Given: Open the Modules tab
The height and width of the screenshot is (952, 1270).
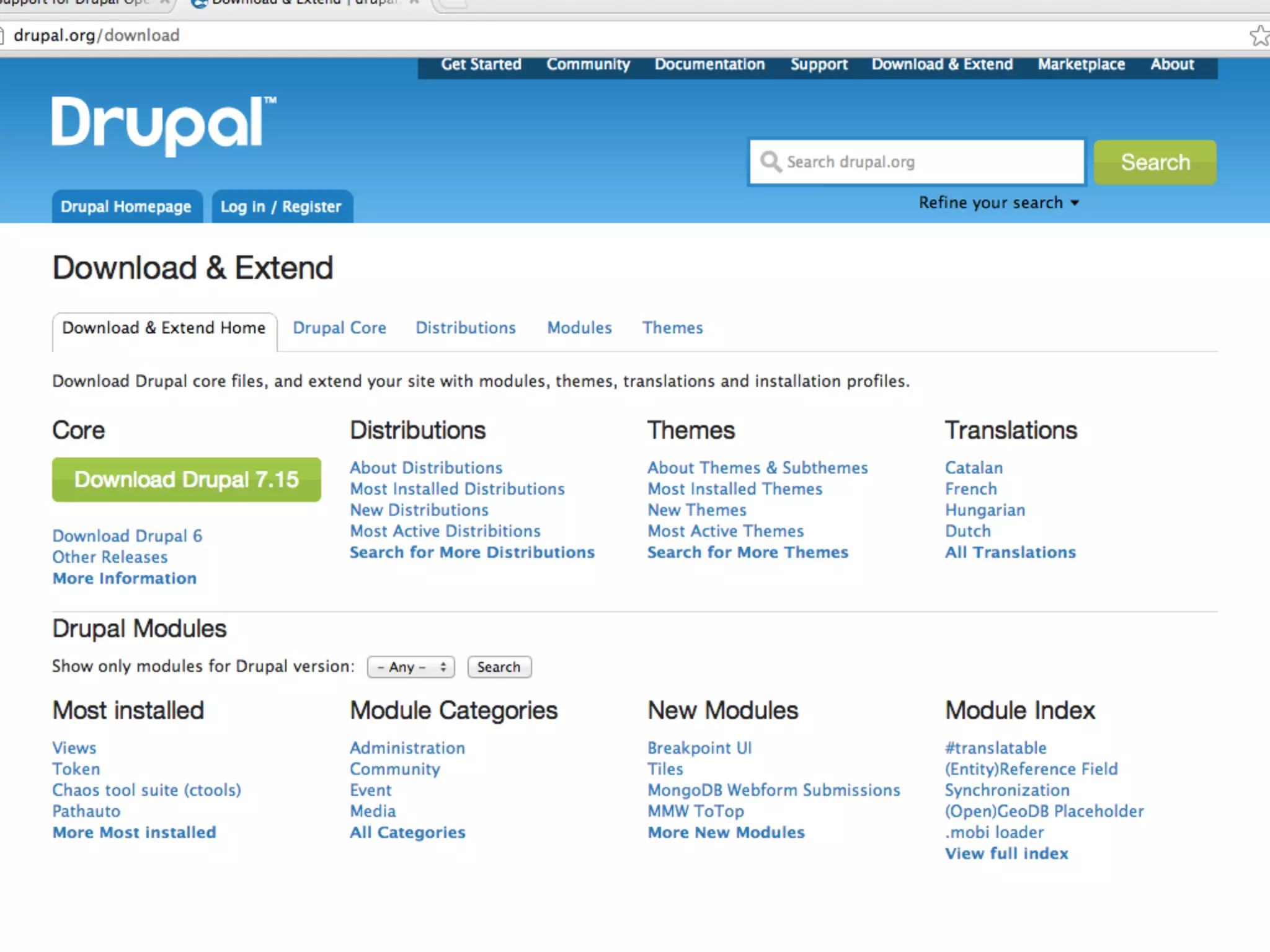Looking at the screenshot, I should click(579, 328).
